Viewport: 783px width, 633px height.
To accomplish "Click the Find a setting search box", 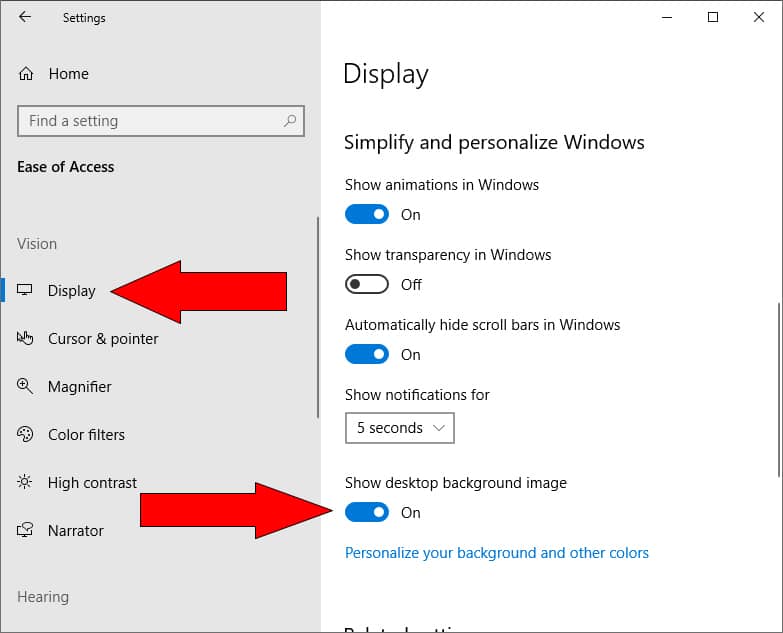I will [x=150, y=121].
